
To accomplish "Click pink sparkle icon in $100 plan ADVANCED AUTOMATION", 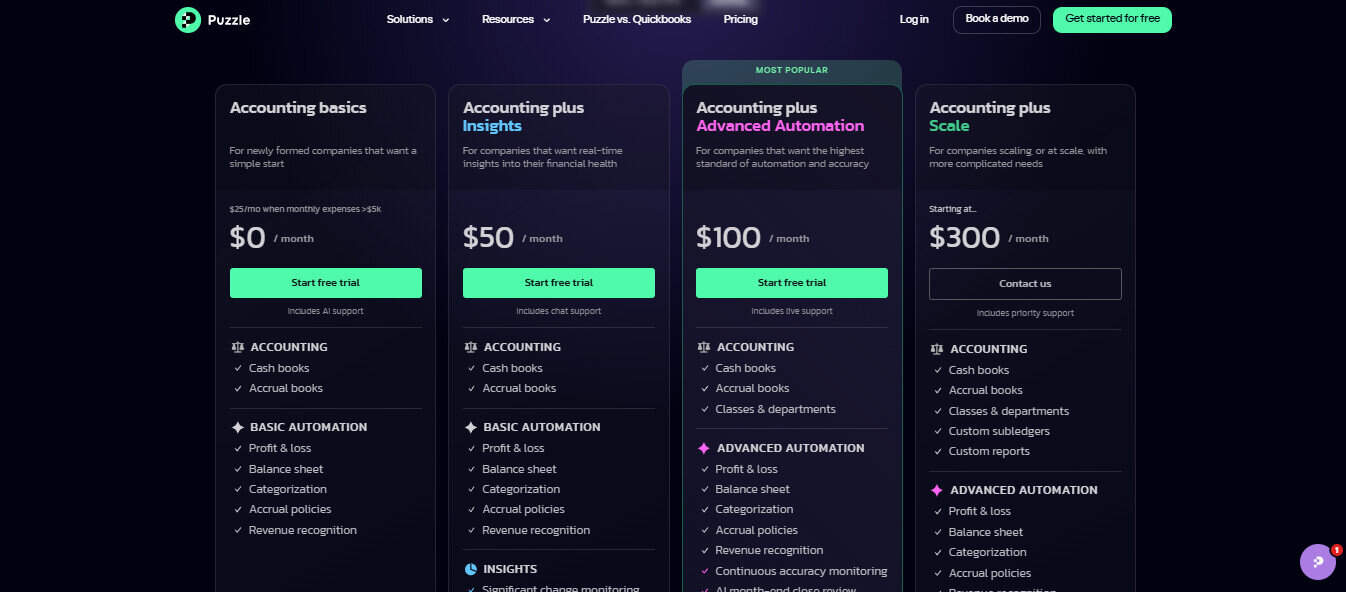I will click(703, 448).
